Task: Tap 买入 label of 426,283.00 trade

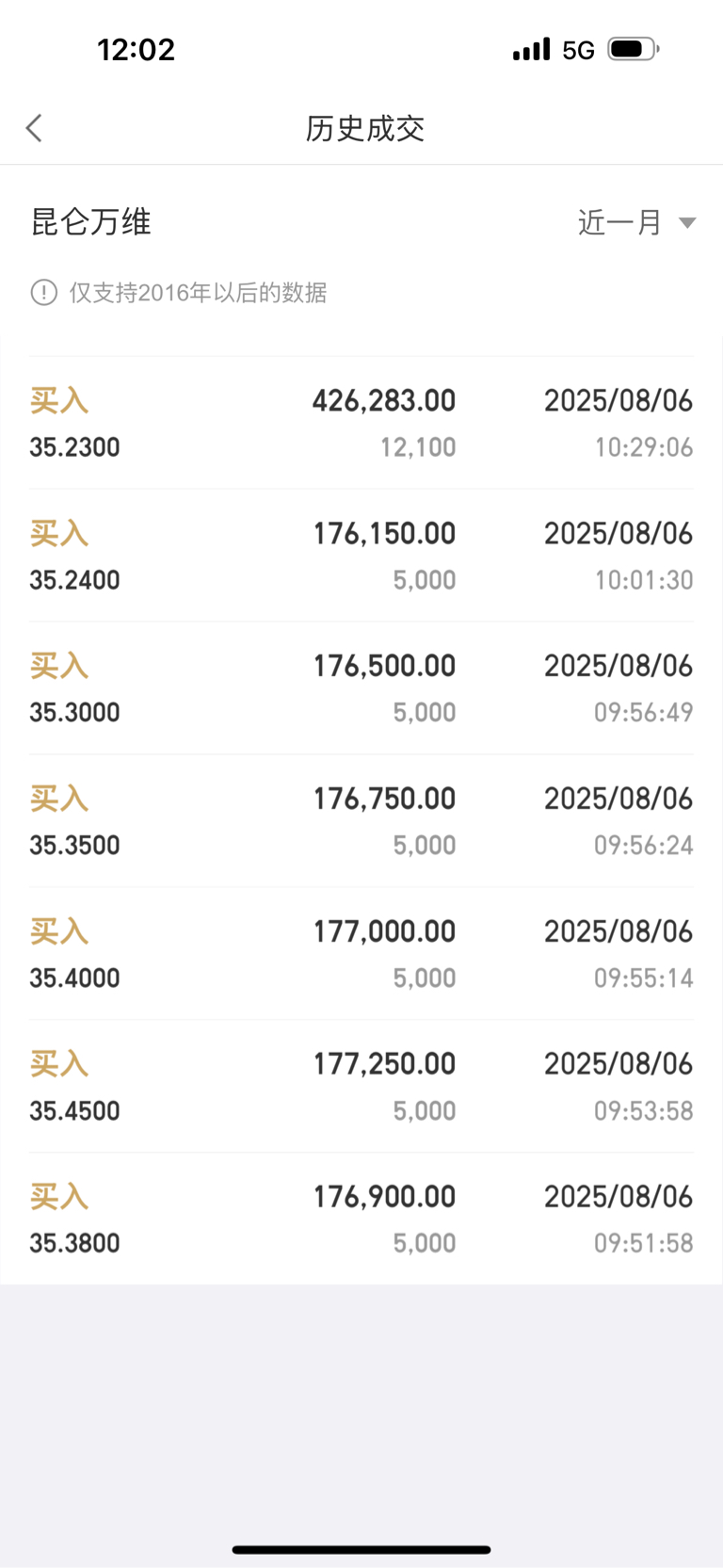Action: [x=59, y=400]
